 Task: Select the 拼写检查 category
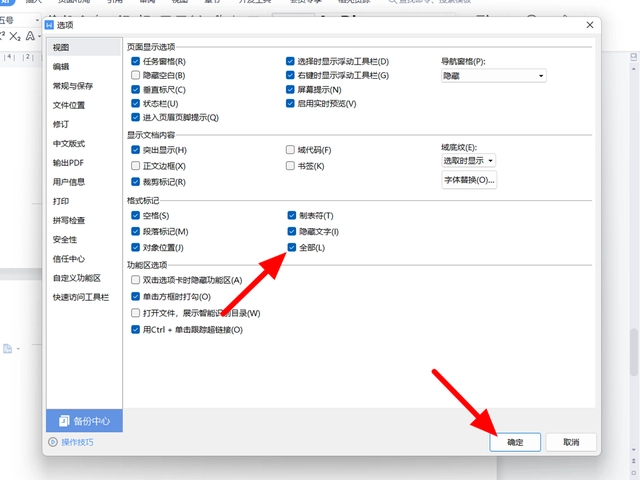[x=84, y=220]
